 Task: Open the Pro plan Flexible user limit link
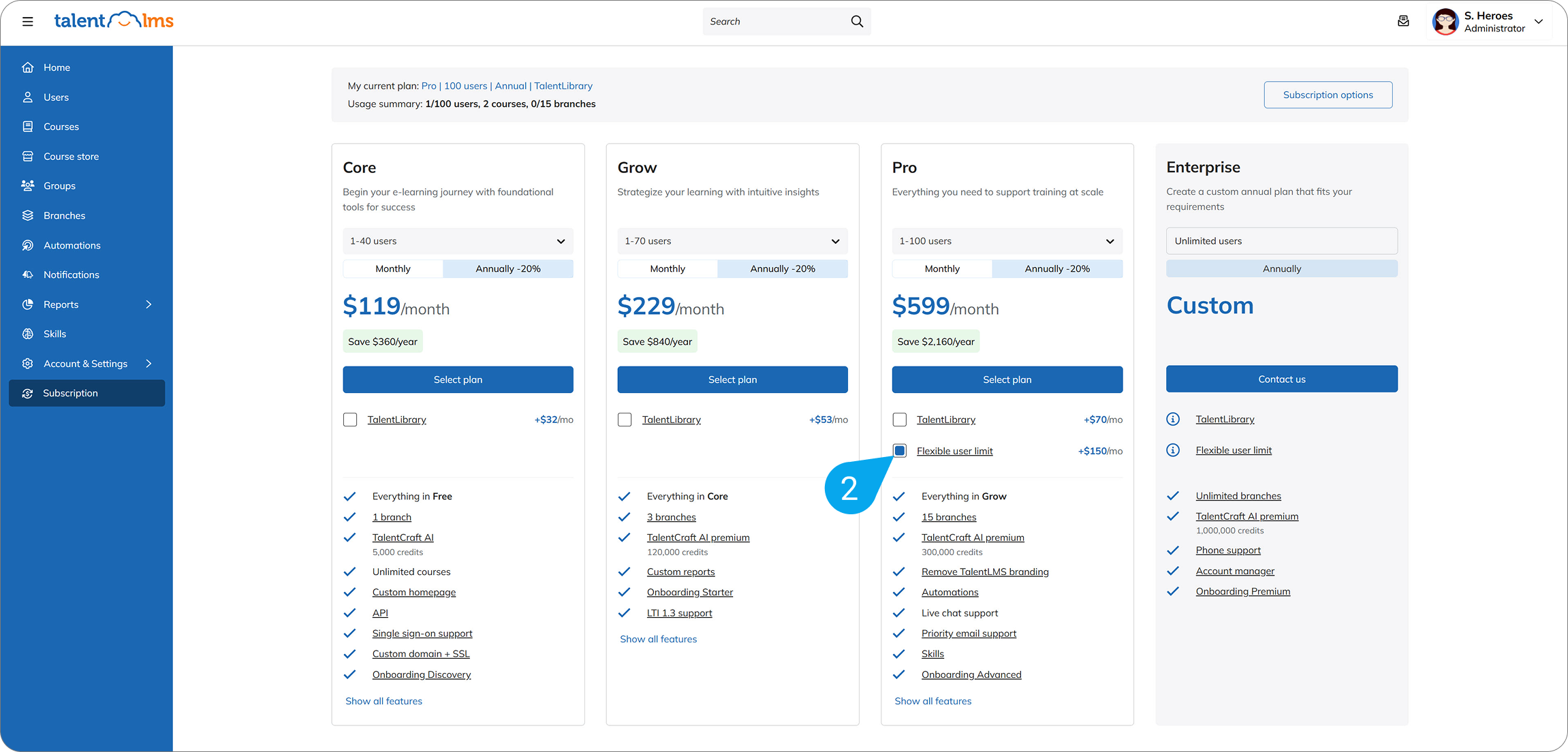pyautogui.click(x=954, y=451)
